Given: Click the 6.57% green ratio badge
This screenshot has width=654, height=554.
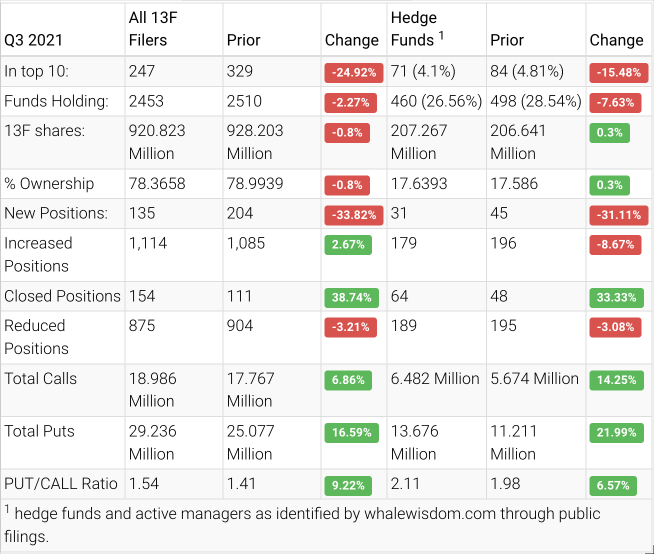Looking at the screenshot, I should pos(613,485).
